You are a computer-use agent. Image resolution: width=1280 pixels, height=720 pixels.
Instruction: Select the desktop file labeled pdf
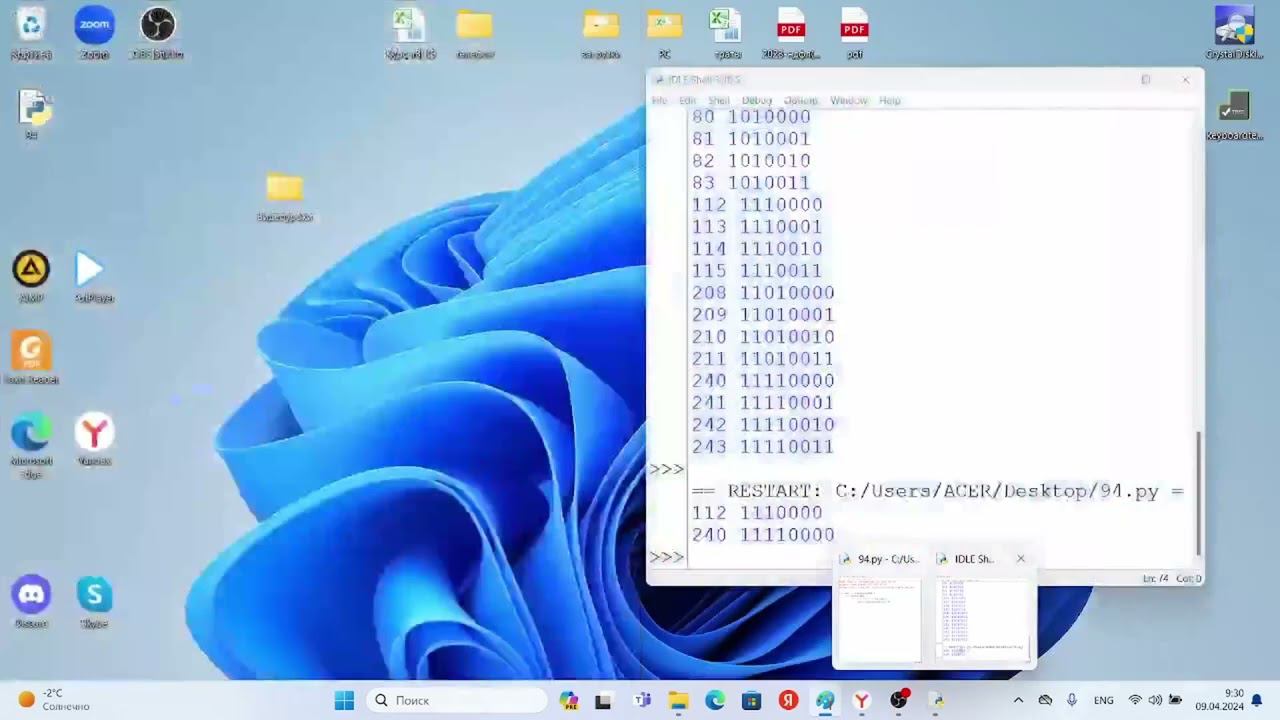(854, 32)
